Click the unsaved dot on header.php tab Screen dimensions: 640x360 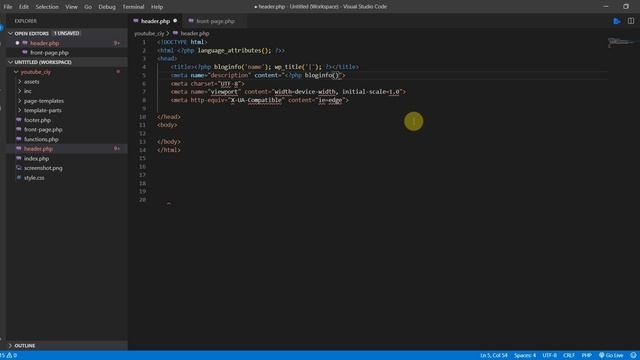coord(175,21)
